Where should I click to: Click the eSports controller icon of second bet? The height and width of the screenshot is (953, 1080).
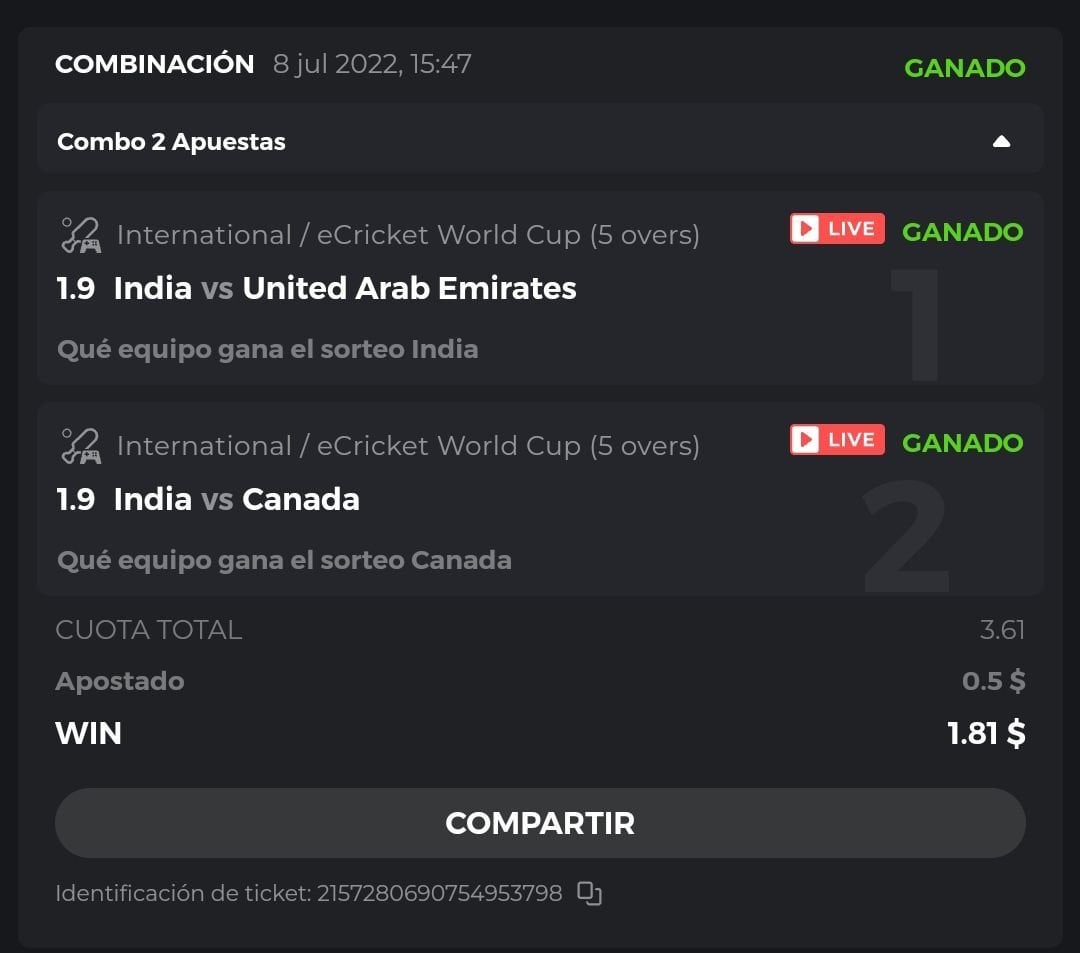coord(80,446)
